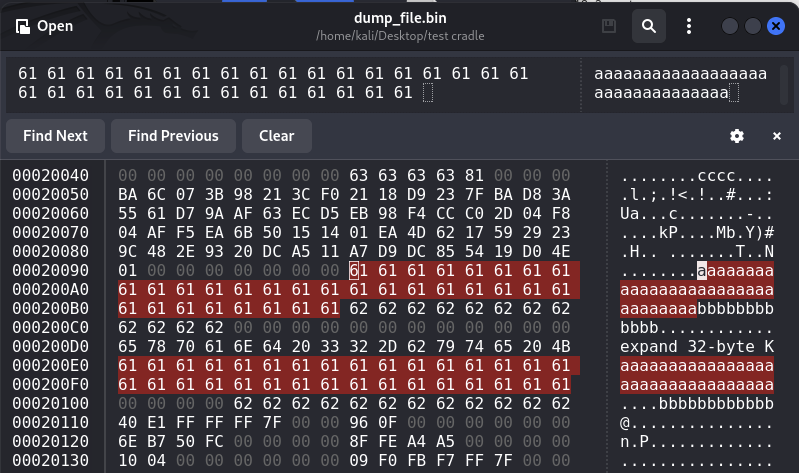Click scrollbar of the search field area
This screenshot has width=799, height=473.
[x=784, y=84]
